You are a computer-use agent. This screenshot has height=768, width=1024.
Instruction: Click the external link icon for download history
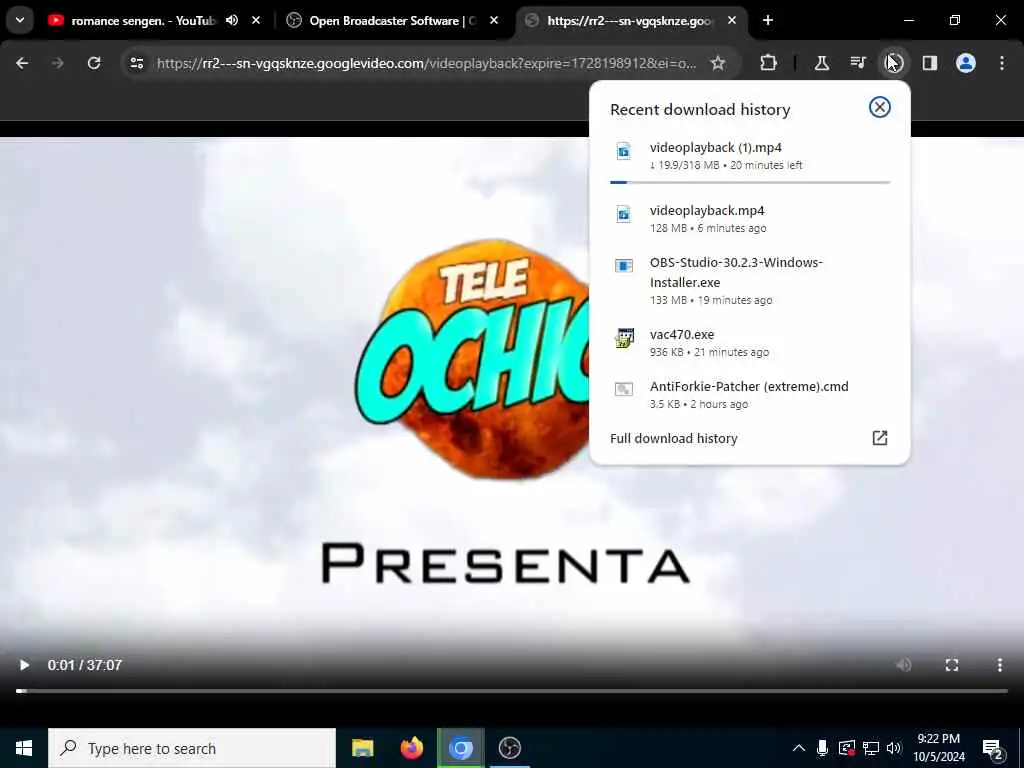880,438
